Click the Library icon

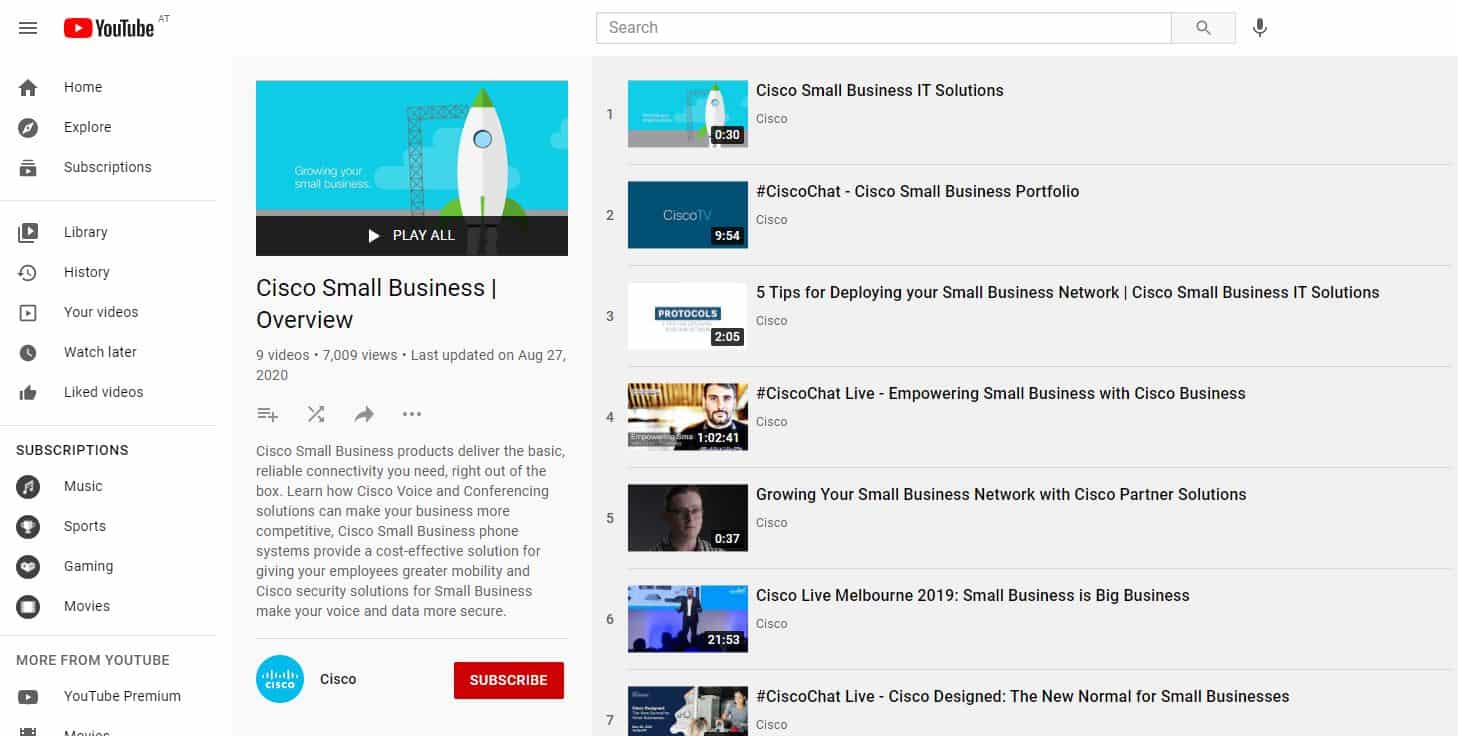click(x=28, y=232)
